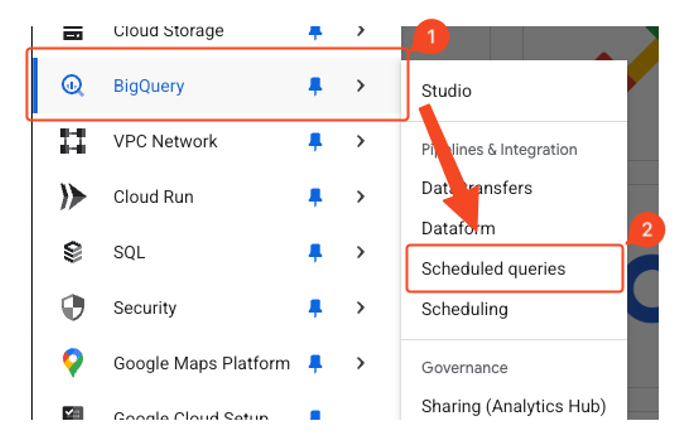Open Scheduled queries in the submenu
Image resolution: width=684 pixels, height=446 pixels.
point(493,269)
